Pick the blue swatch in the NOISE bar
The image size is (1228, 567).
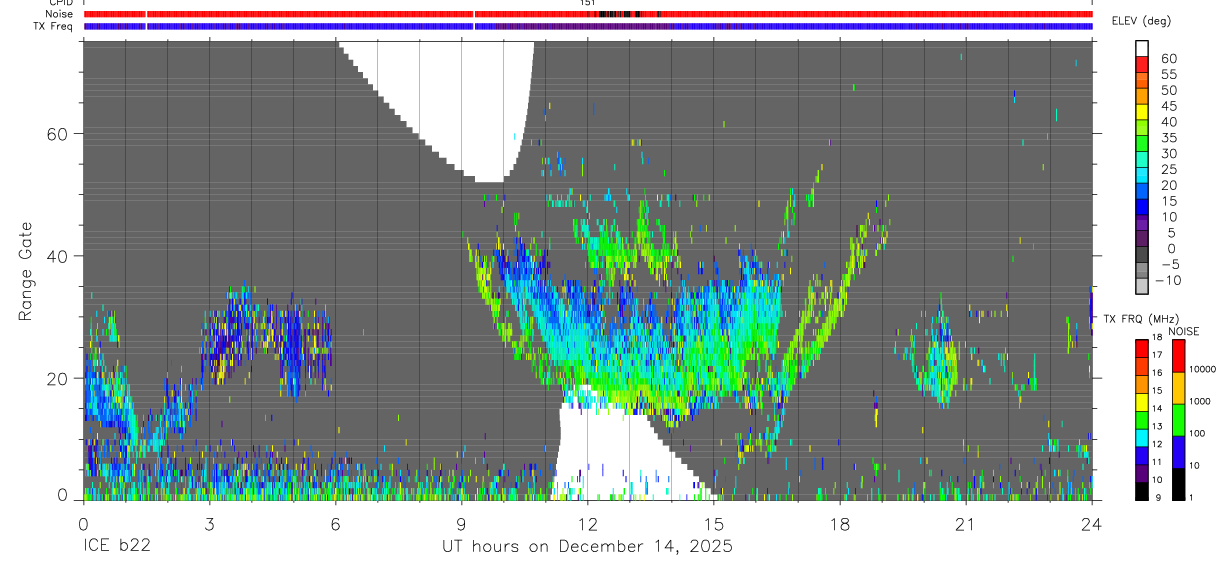[1178, 452]
